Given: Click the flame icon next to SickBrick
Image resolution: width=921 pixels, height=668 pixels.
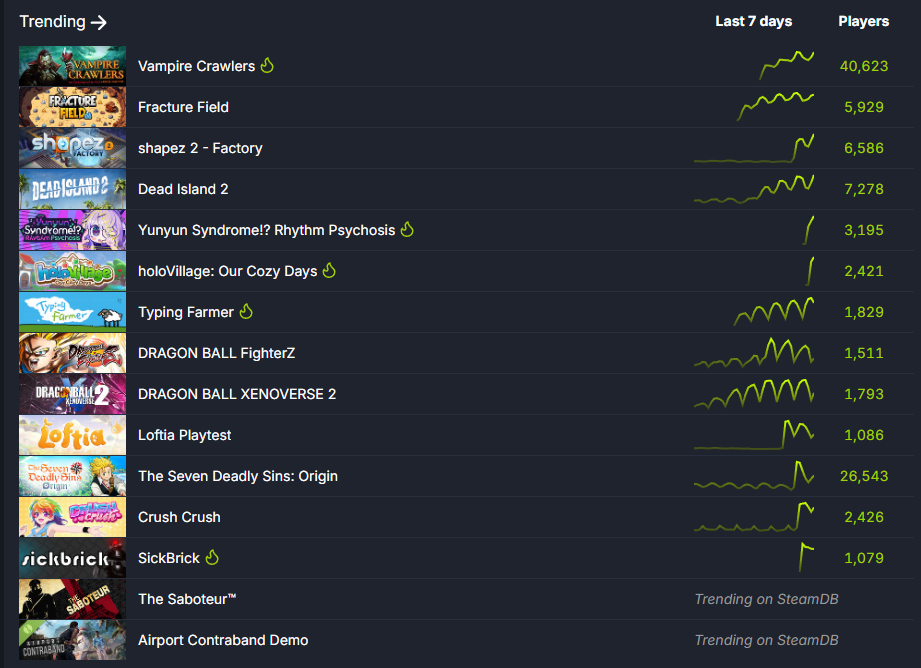Looking at the screenshot, I should click(x=212, y=558).
